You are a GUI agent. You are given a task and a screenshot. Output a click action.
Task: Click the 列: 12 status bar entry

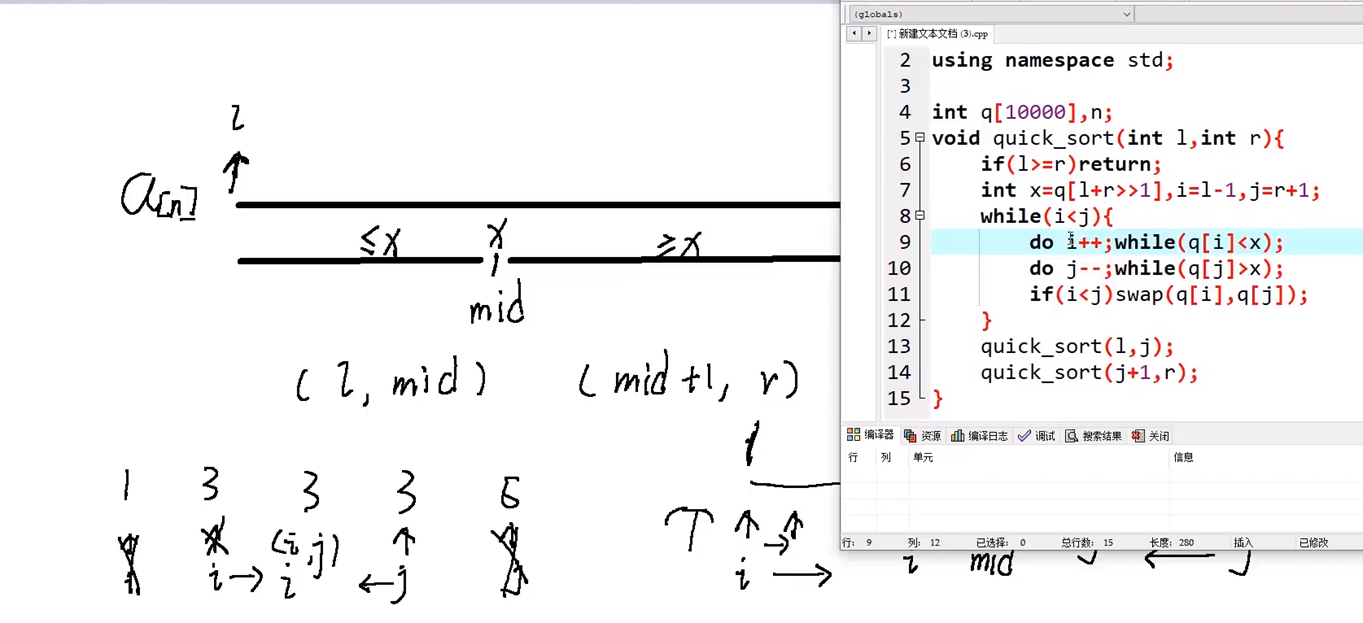click(x=924, y=543)
